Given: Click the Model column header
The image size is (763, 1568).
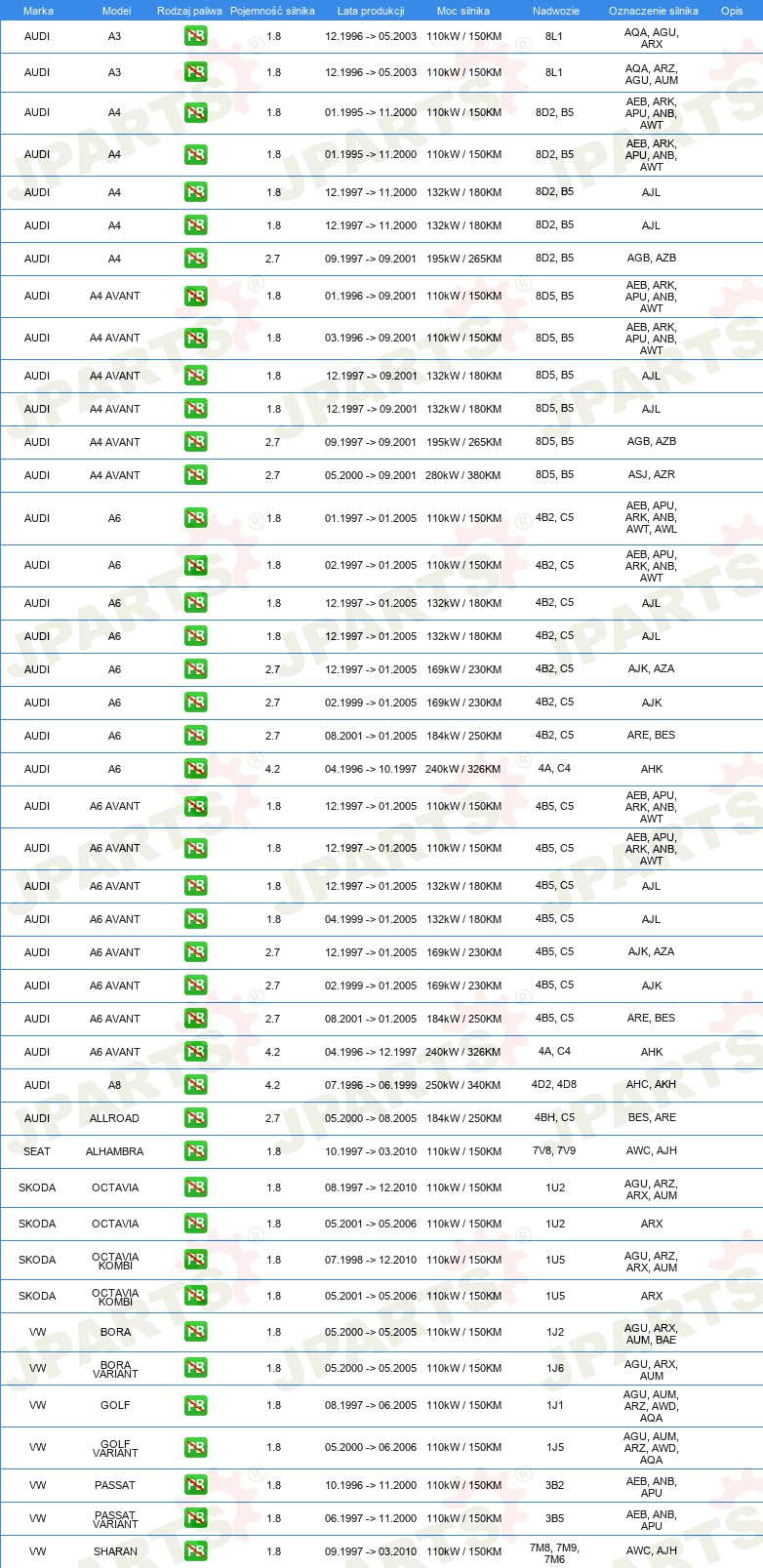Looking at the screenshot, I should tap(116, 11).
